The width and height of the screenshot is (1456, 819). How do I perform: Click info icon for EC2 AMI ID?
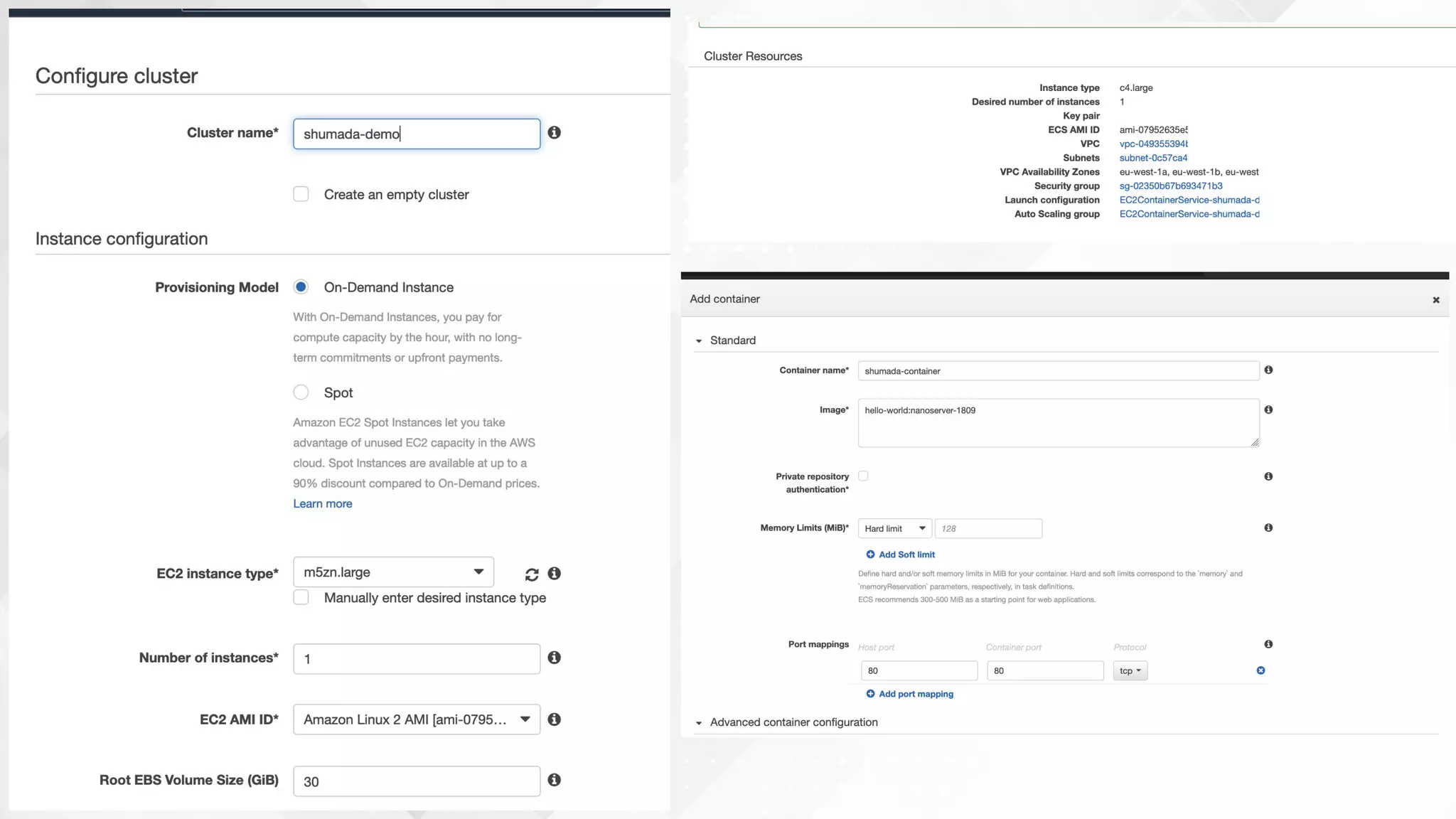[555, 719]
